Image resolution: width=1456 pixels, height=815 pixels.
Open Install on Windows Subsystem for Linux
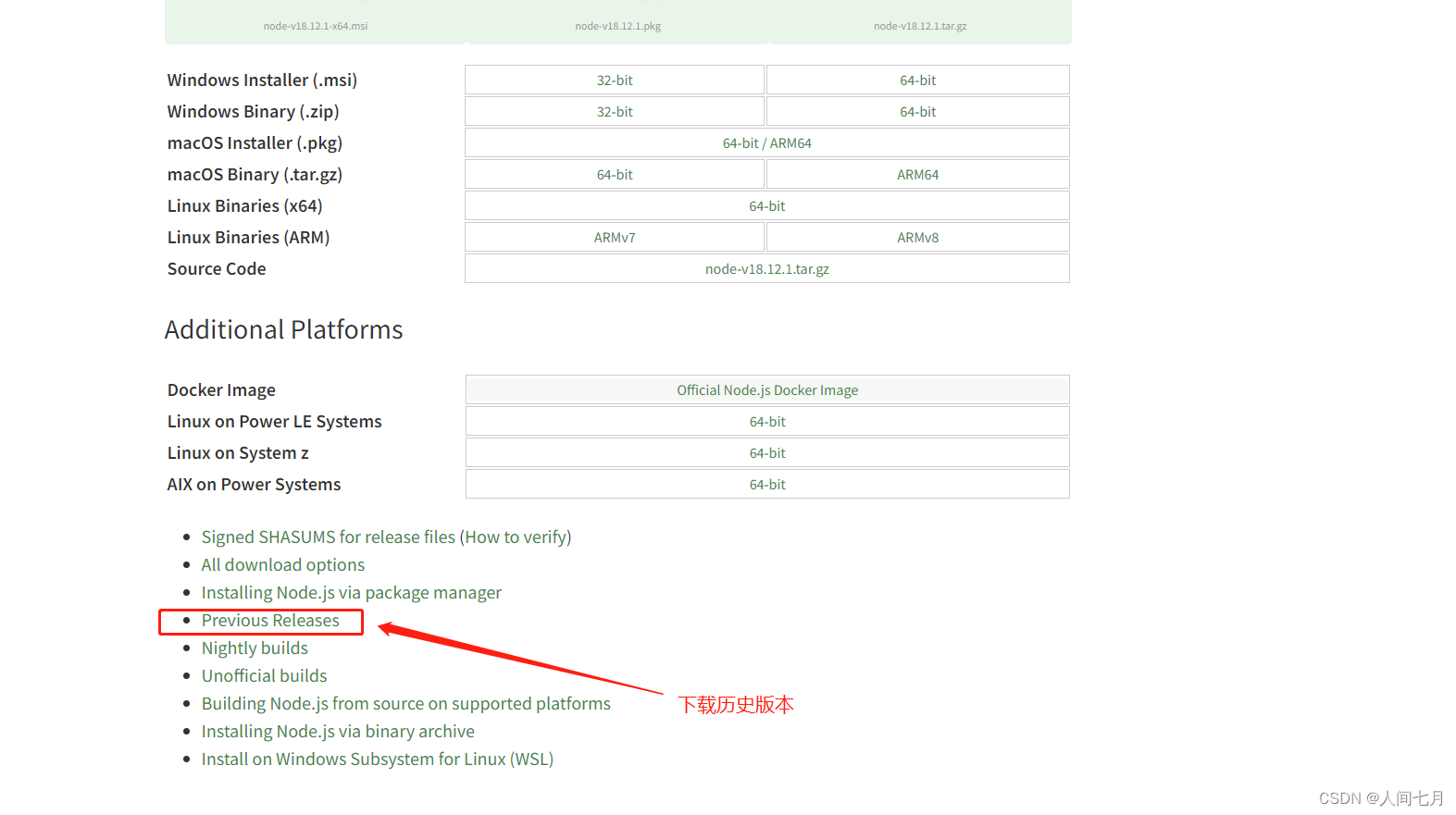tap(378, 759)
